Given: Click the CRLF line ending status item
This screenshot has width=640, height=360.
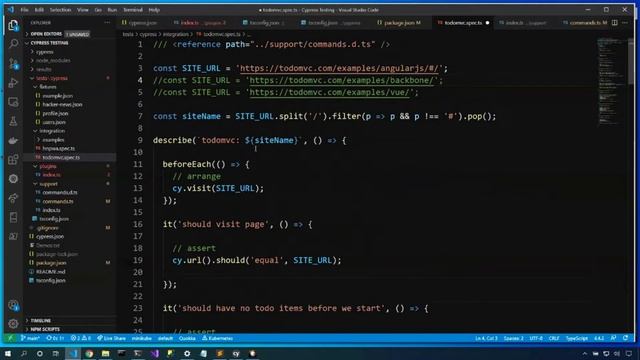Looking at the screenshot, I should pos(554,338).
